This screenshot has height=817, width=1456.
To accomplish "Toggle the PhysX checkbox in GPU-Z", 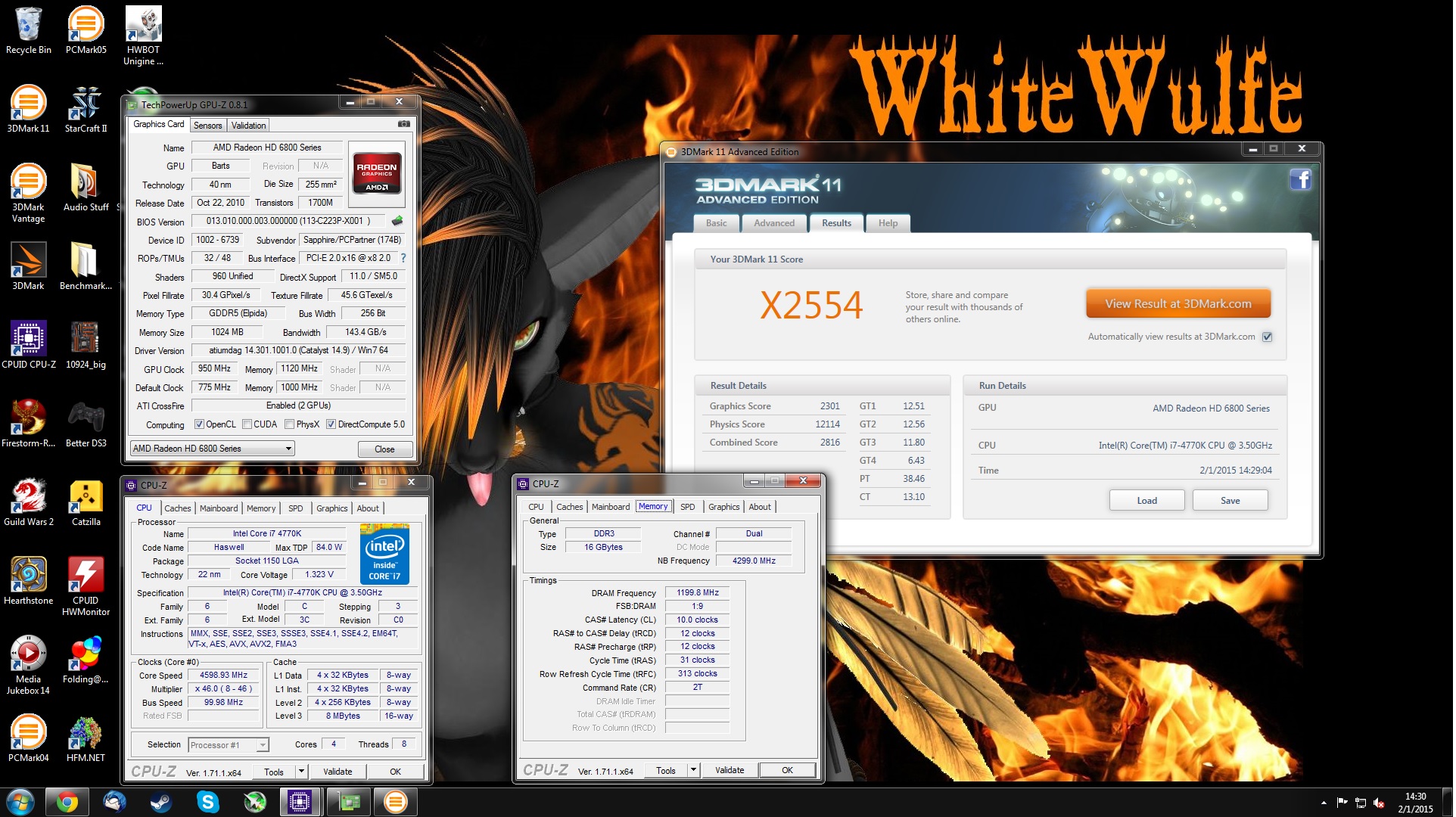I will (289, 424).
